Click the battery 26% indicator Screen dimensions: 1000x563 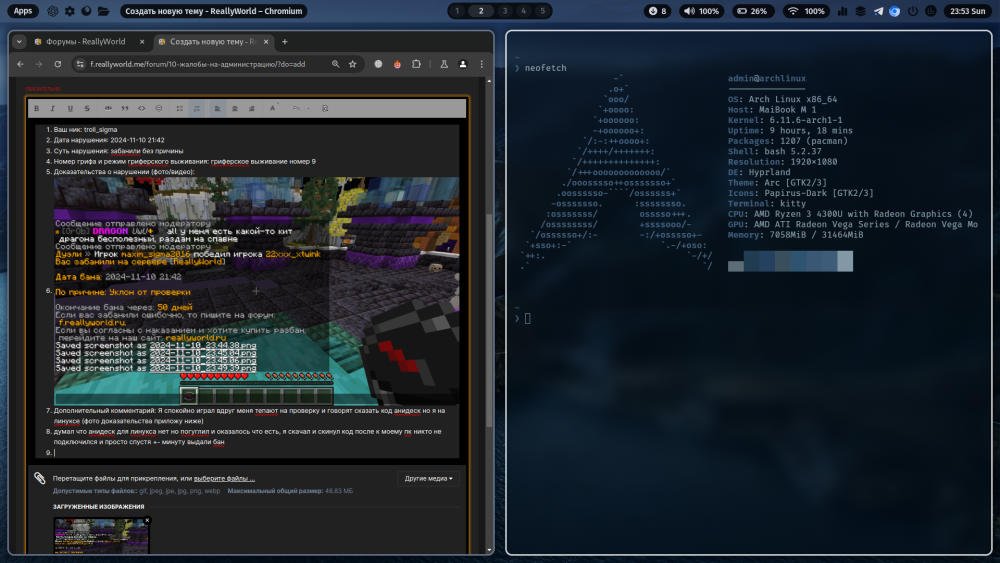click(x=753, y=11)
